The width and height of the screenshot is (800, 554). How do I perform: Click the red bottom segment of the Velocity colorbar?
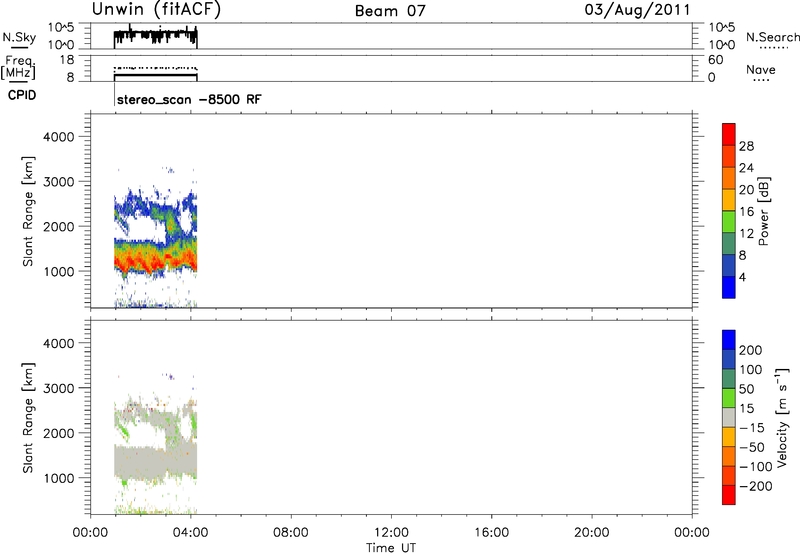click(729, 495)
